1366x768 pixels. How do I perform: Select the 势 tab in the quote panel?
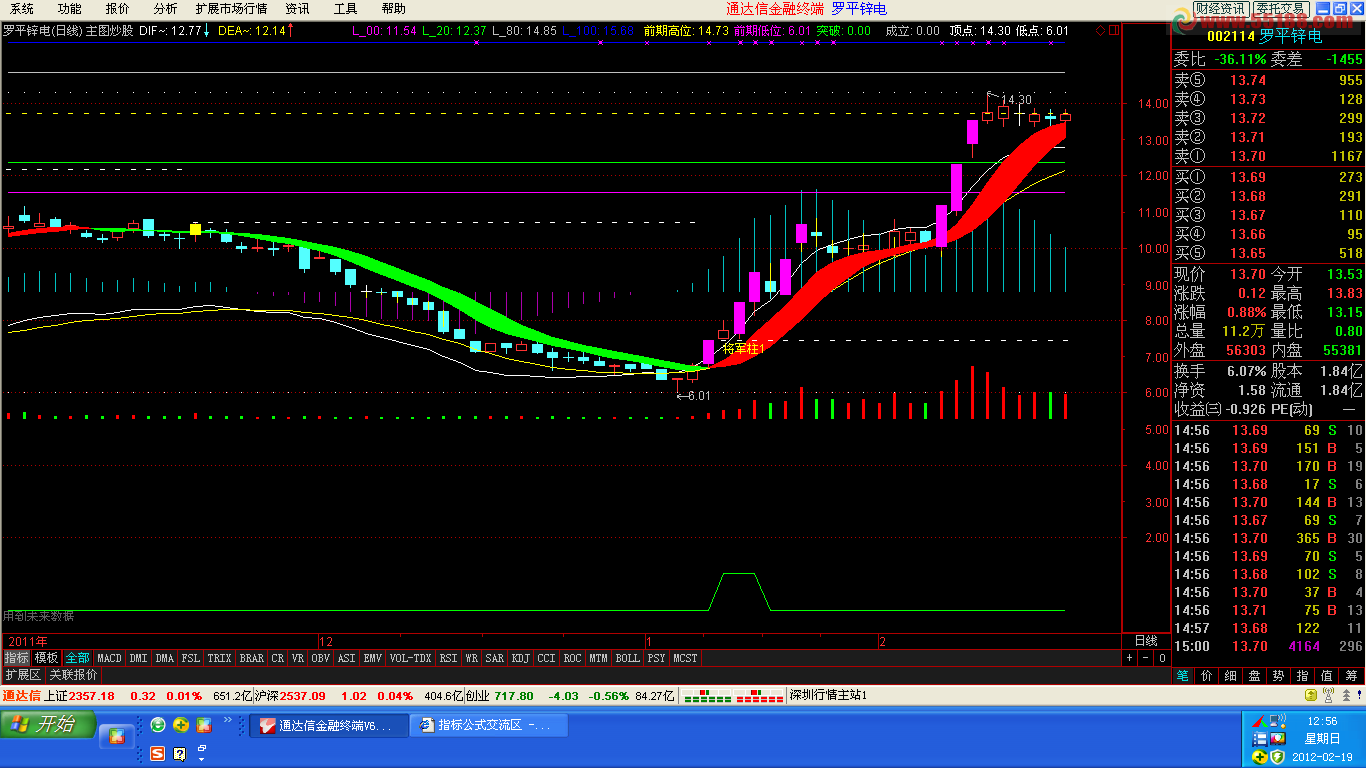(1279, 676)
